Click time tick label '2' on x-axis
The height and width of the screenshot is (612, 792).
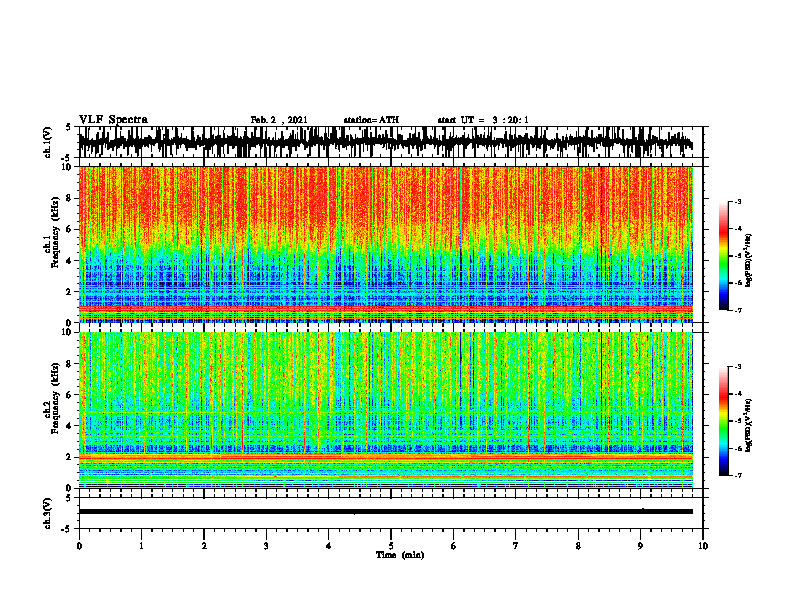204,546
